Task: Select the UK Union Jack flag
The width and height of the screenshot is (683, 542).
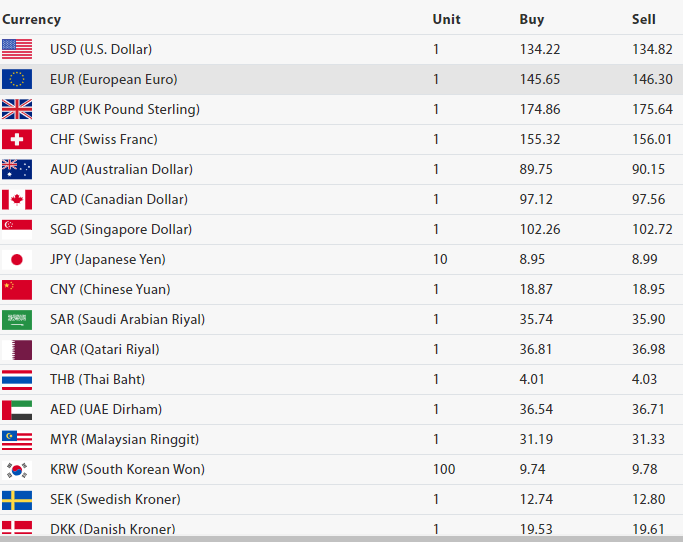Action: (17, 109)
